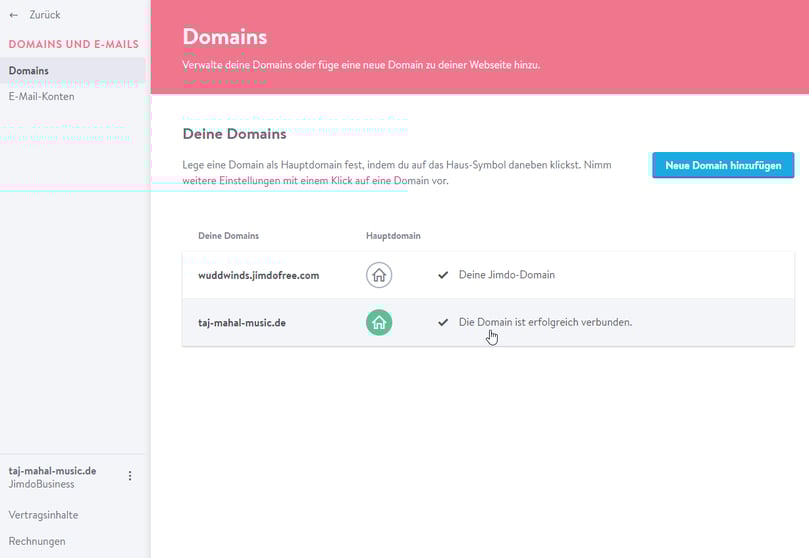Viewport: 809px width, 558px height.
Task: Open Vertragsinhalte in the sidebar
Action: 43,515
